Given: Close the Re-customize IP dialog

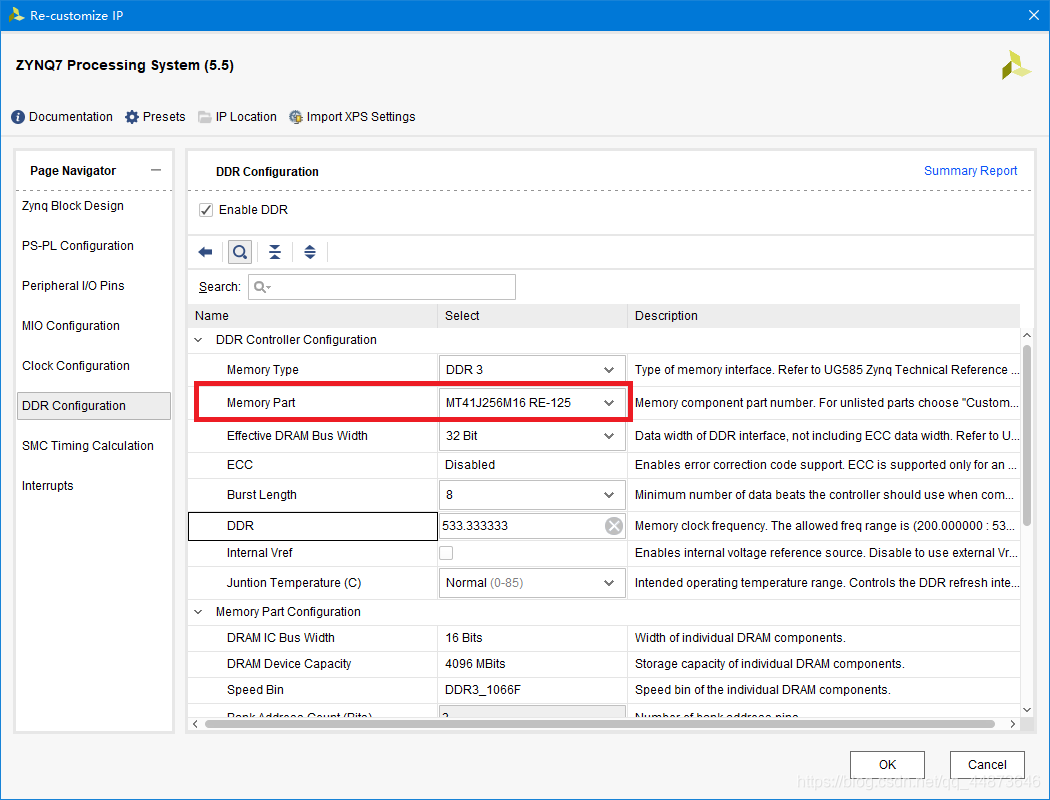Looking at the screenshot, I should coord(1033,15).
